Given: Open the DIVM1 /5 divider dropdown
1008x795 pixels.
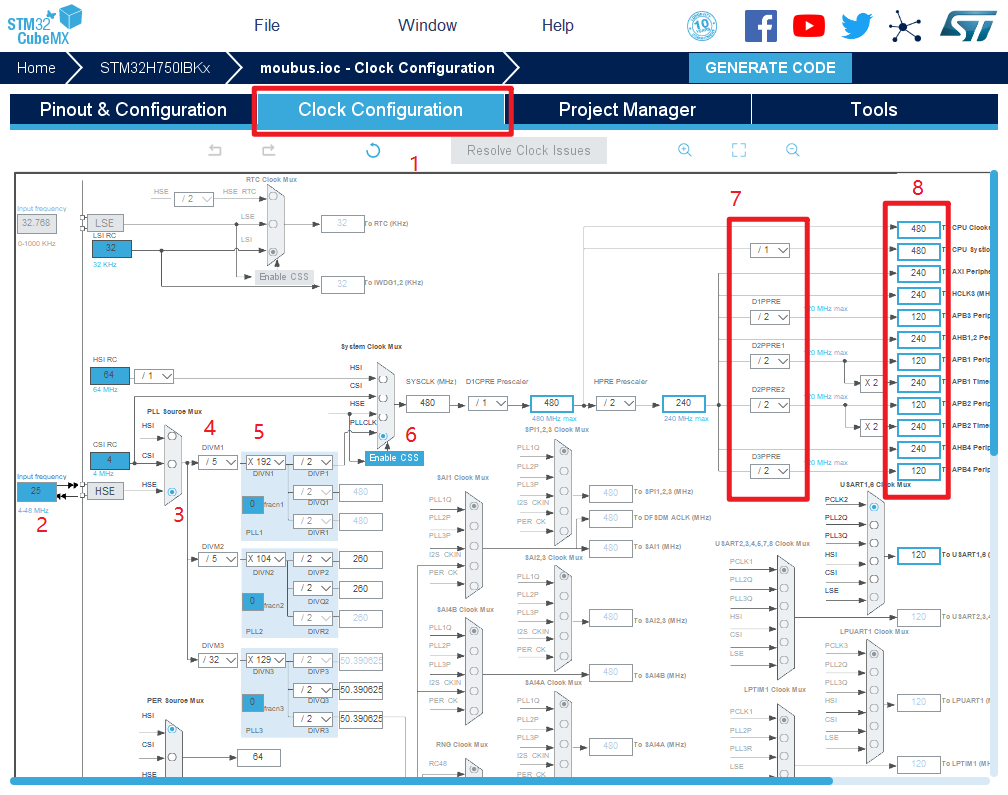Looking at the screenshot, I should 216,462.
